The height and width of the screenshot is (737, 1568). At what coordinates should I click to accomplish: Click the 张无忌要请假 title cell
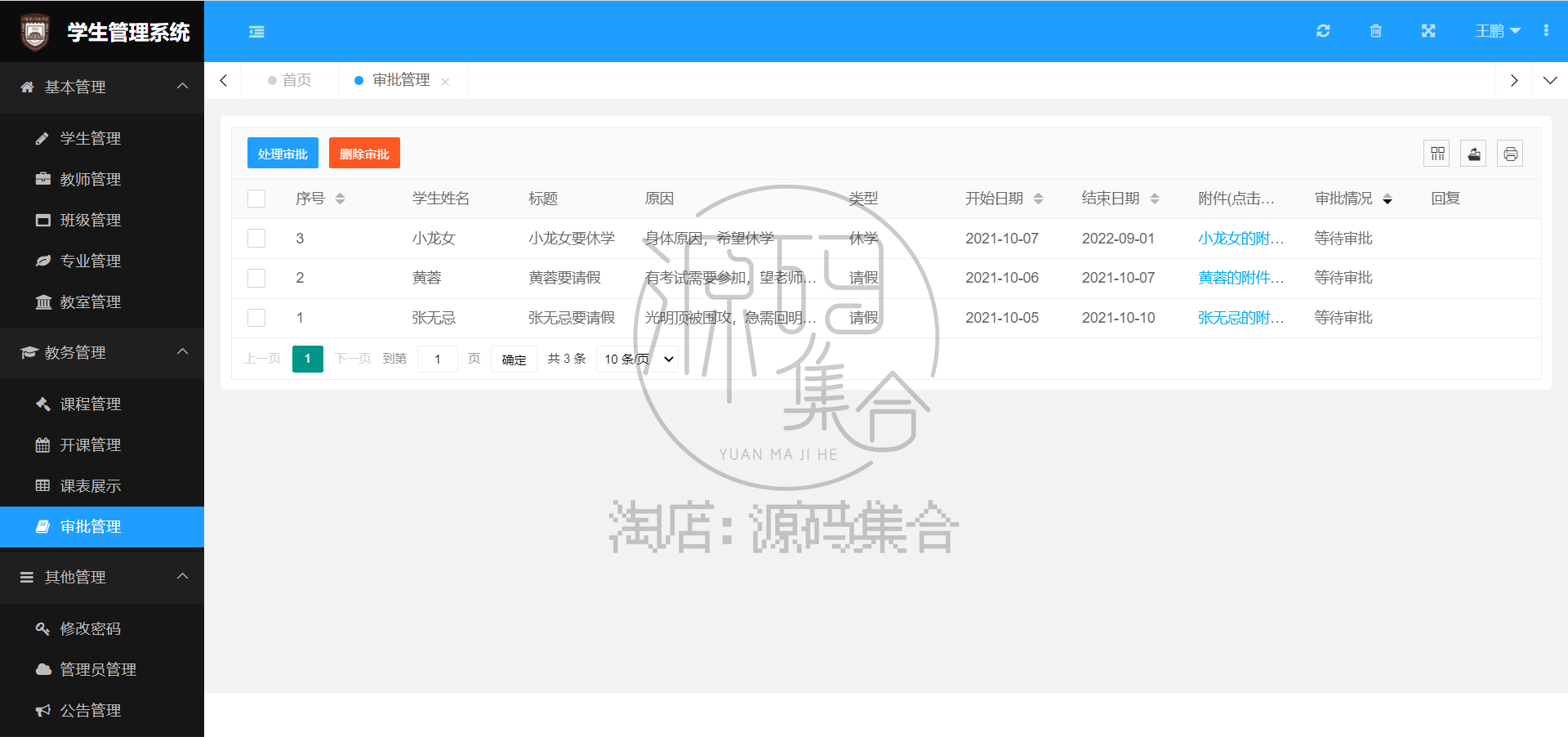pyautogui.click(x=572, y=318)
